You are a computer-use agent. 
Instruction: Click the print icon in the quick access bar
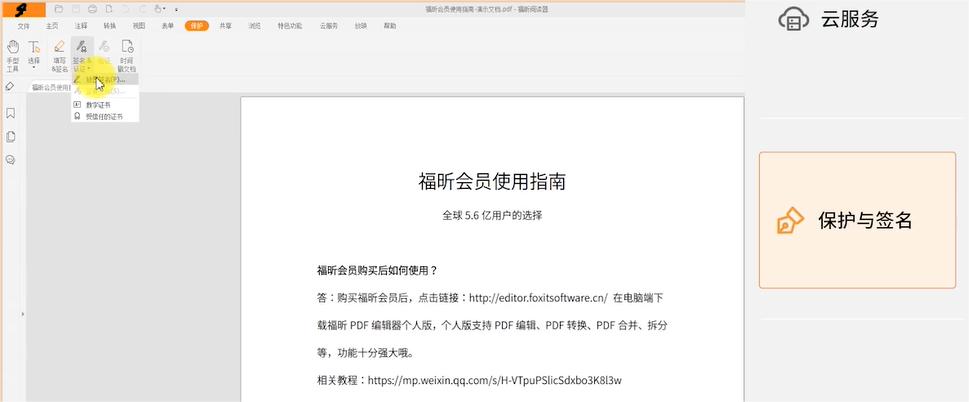point(92,9)
